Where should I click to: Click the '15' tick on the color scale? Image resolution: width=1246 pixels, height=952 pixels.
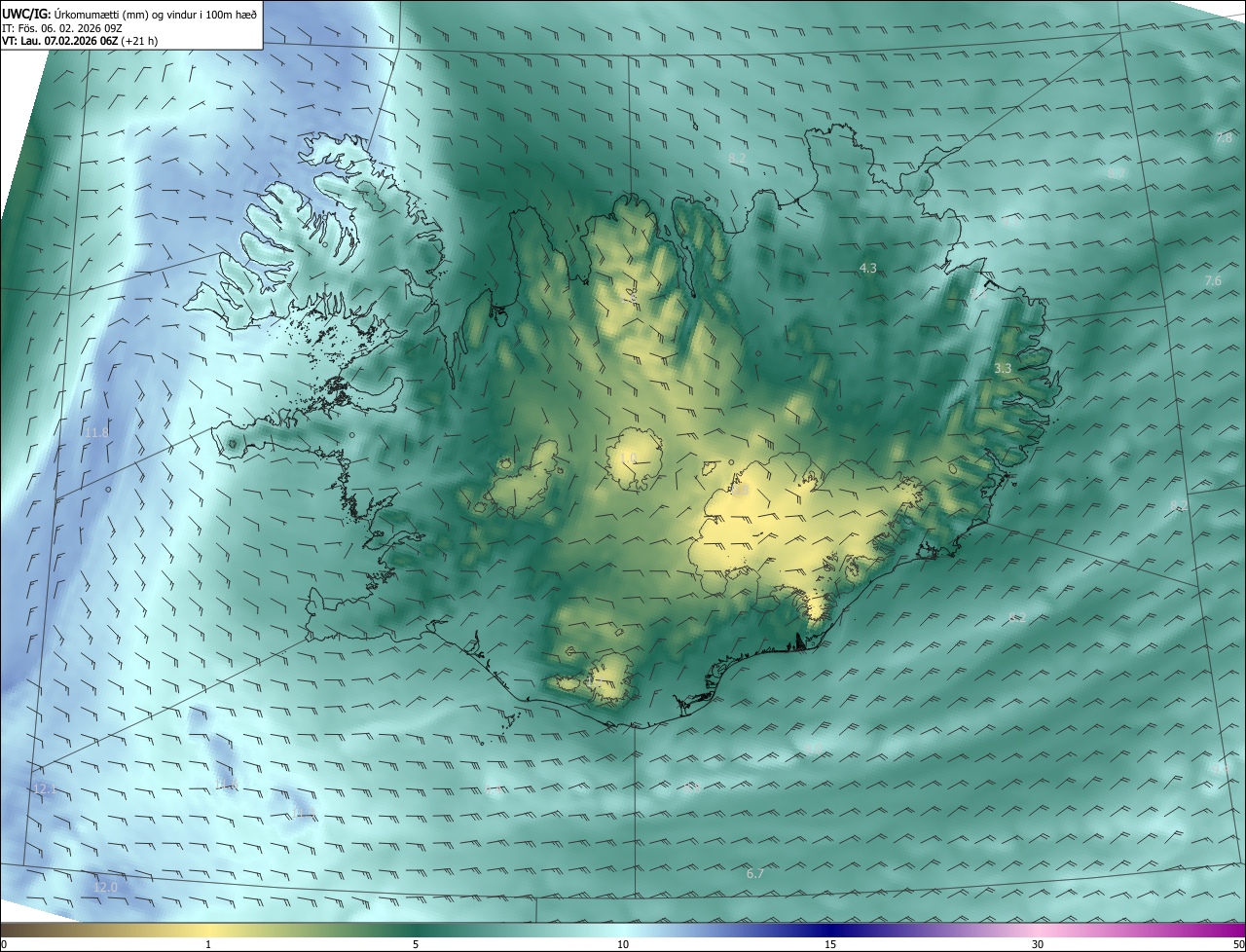pyautogui.click(x=830, y=944)
